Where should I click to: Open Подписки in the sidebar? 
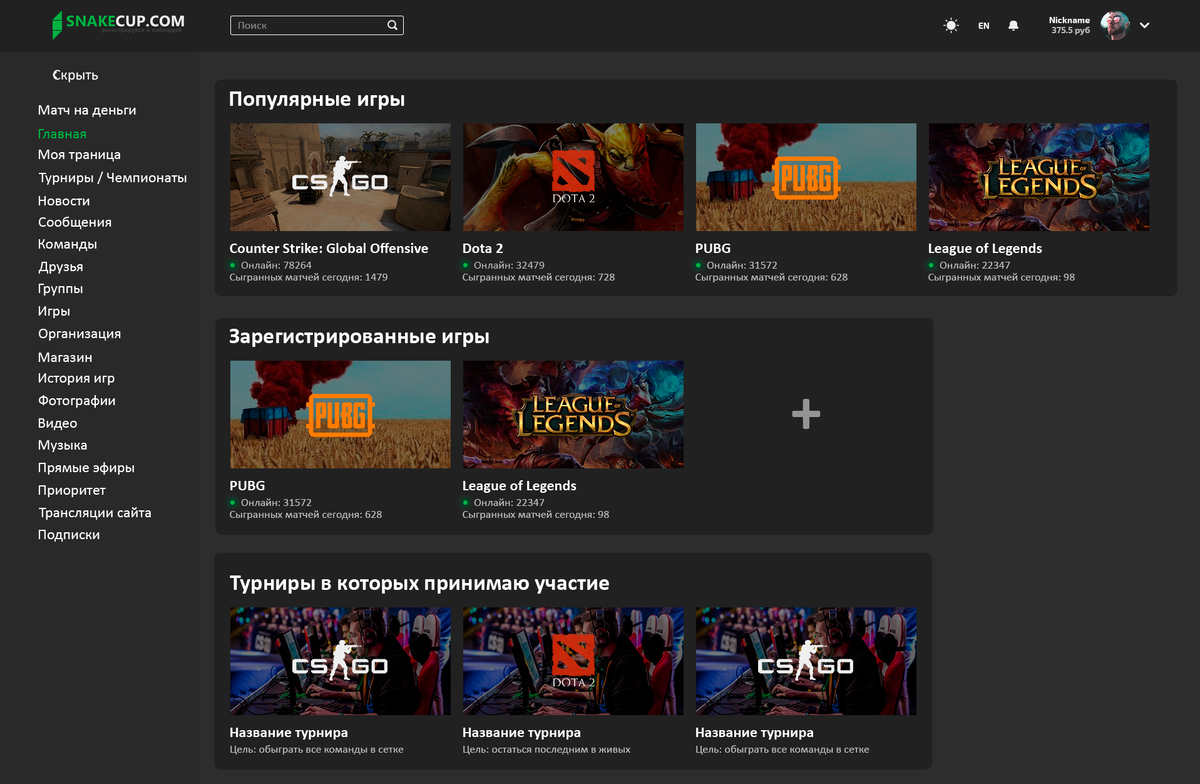[69, 535]
